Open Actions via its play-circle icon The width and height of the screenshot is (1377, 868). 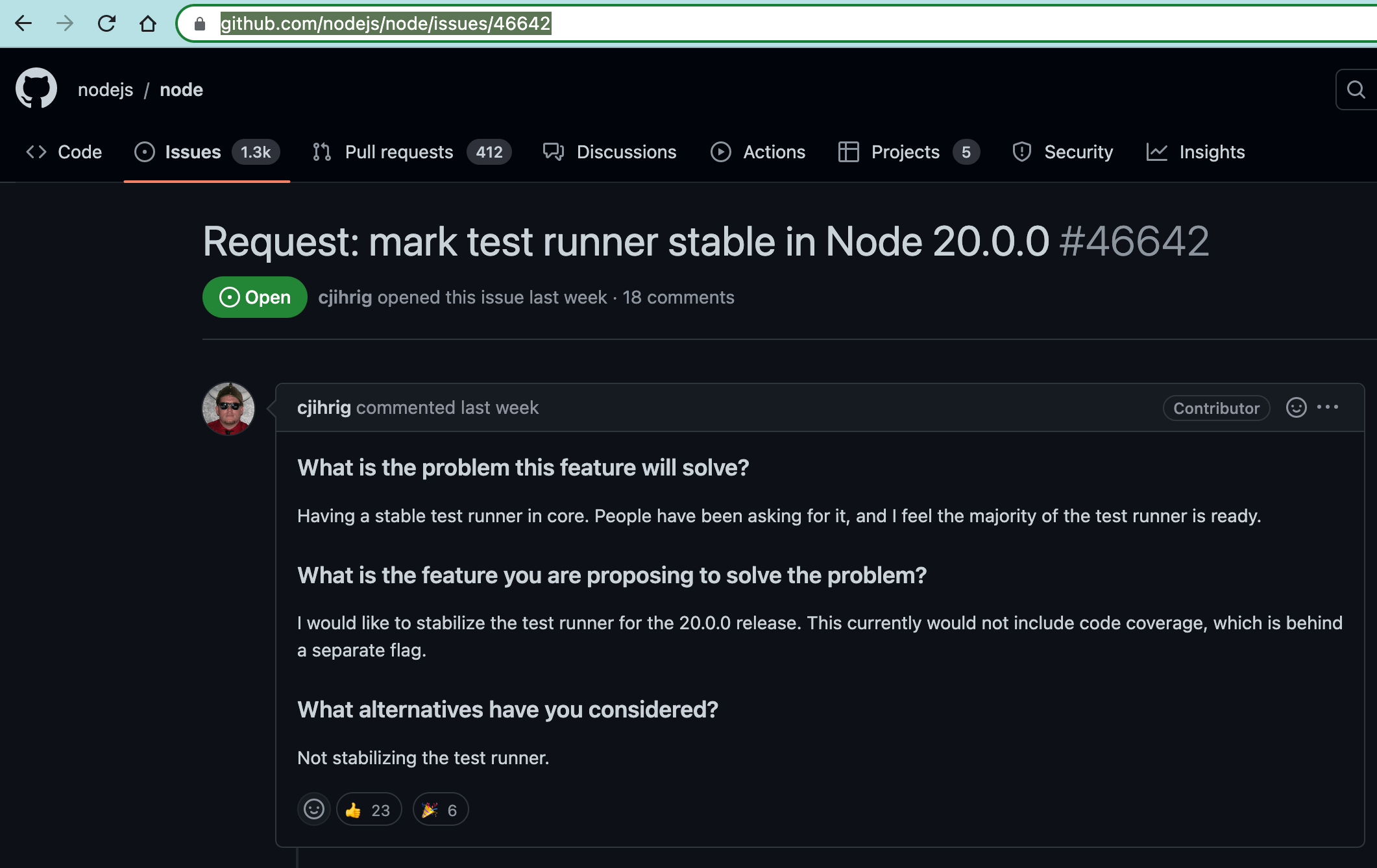720,152
